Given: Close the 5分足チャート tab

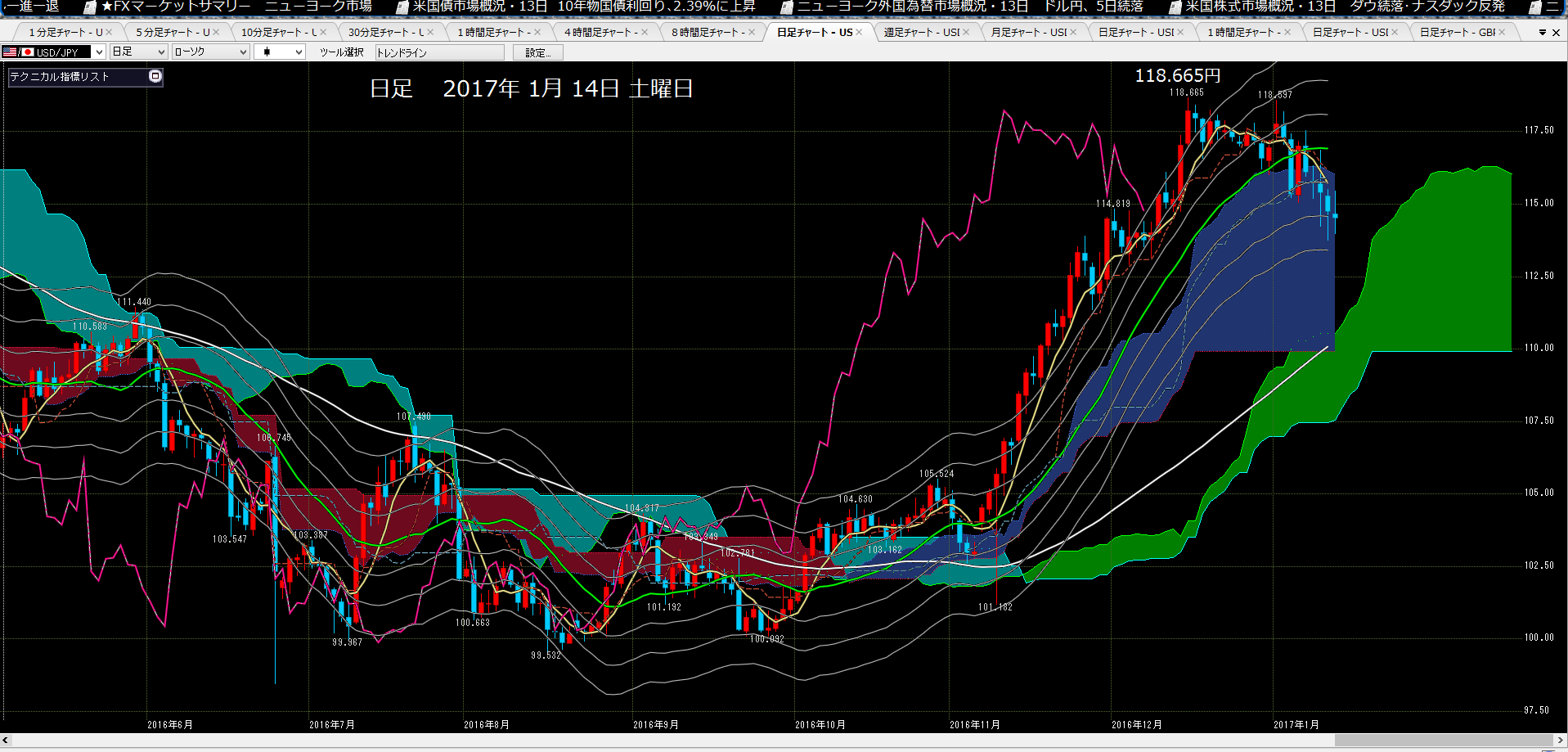Looking at the screenshot, I should pos(216,33).
